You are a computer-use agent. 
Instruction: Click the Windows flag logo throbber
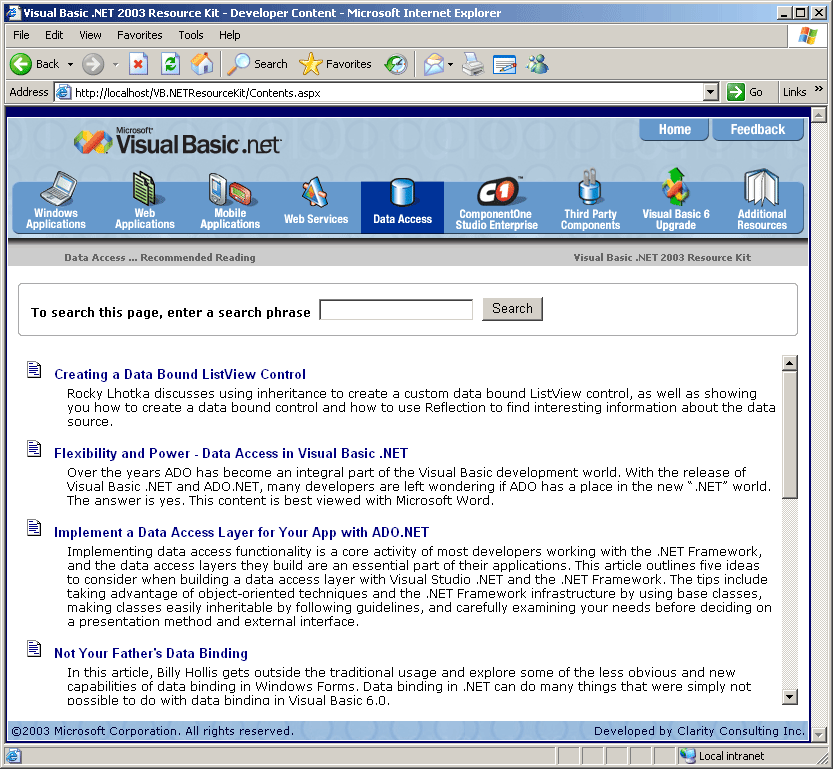click(808, 36)
